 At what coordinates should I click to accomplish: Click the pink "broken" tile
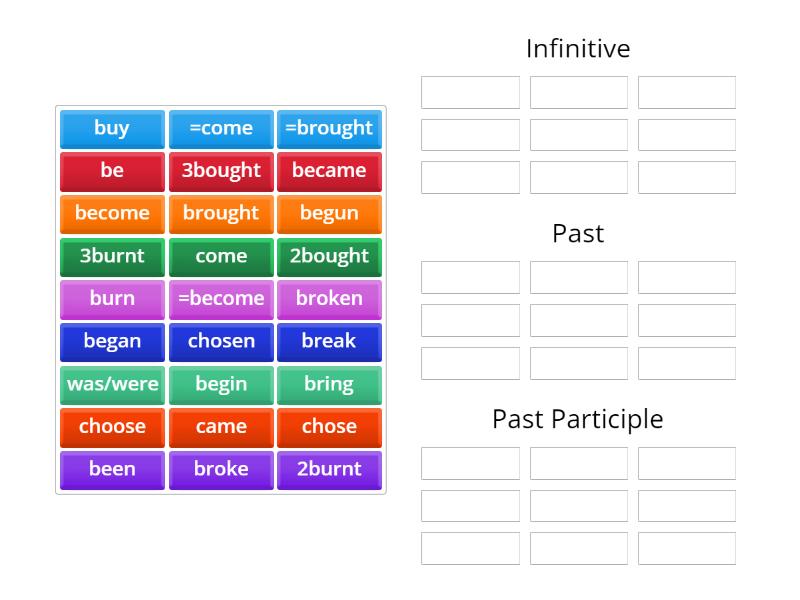point(329,299)
